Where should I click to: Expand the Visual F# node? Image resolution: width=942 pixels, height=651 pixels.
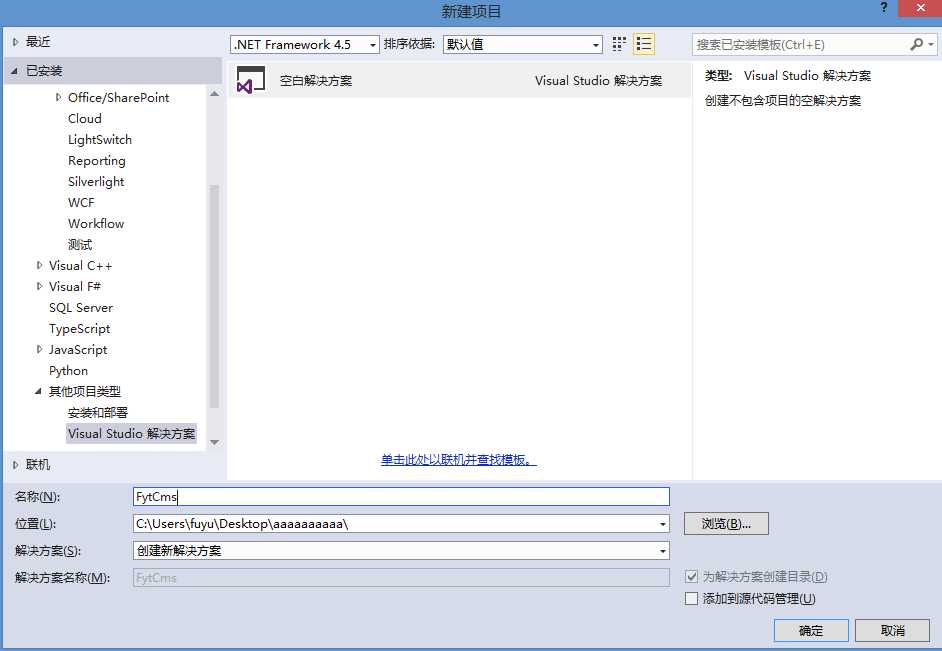pyautogui.click(x=40, y=286)
